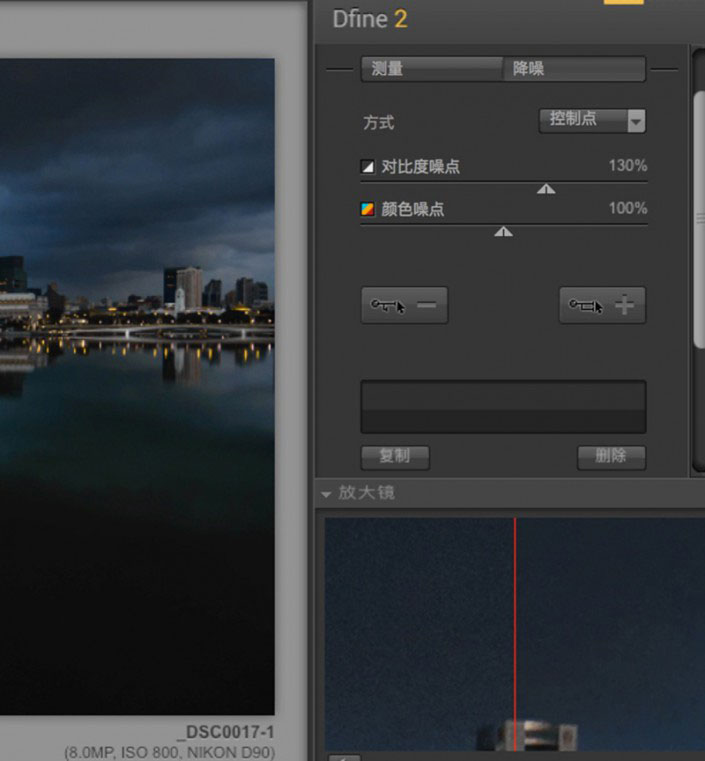Click the 复制 button
The image size is (705, 761).
395,457
